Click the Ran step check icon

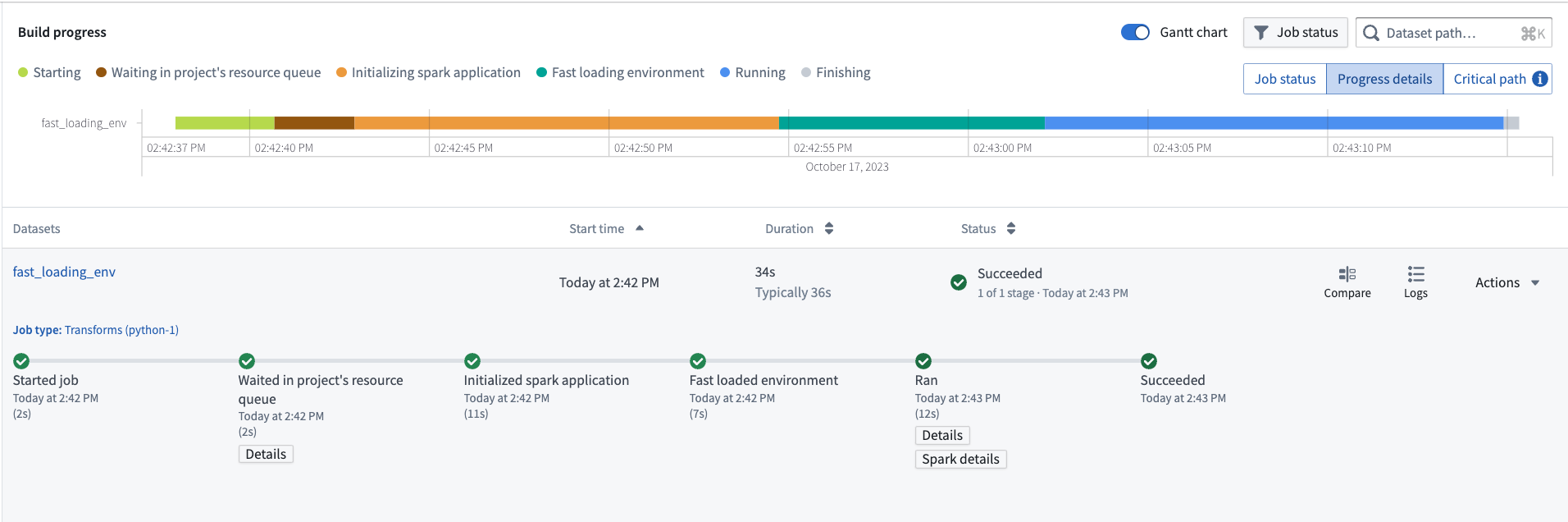[923, 361]
